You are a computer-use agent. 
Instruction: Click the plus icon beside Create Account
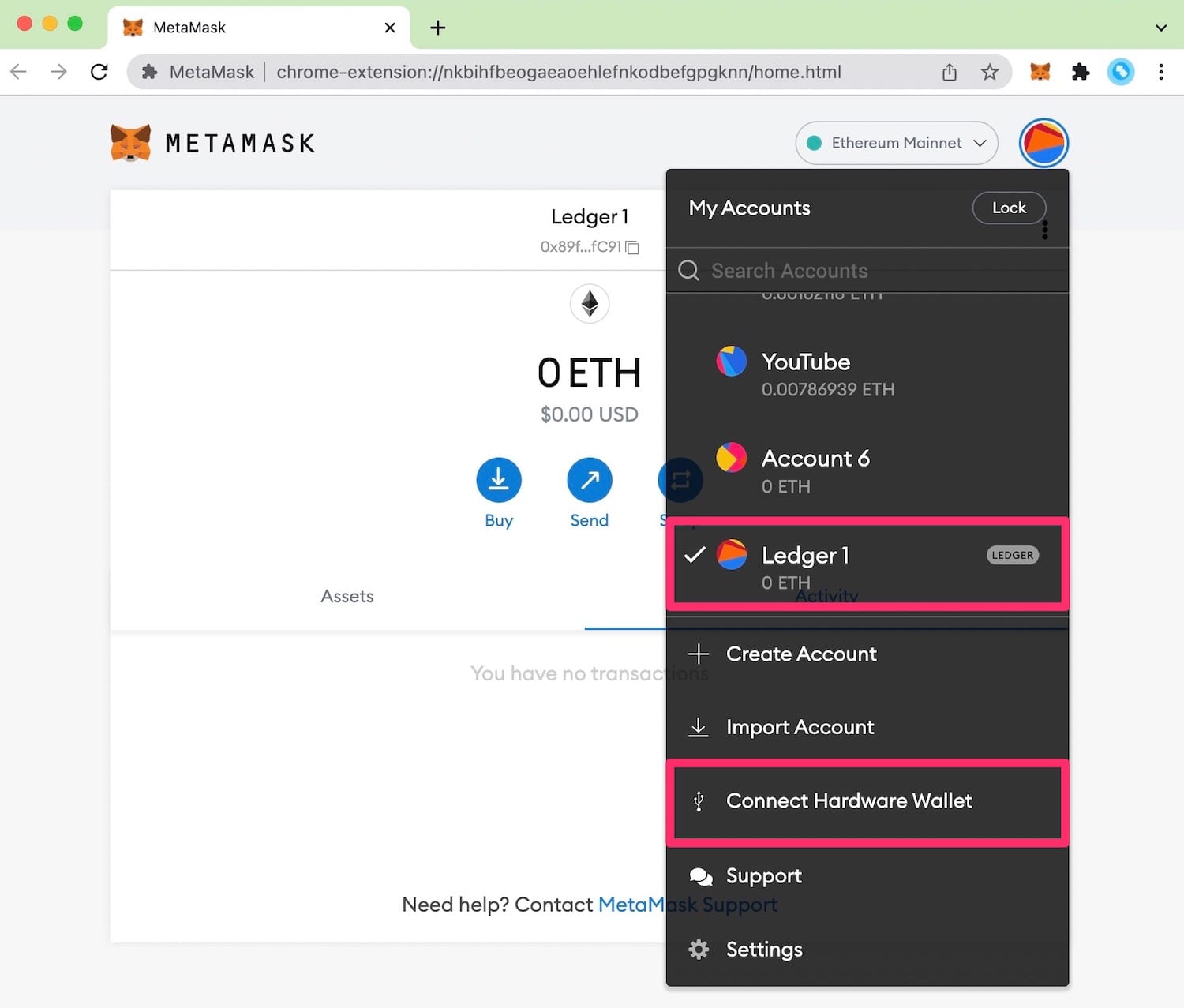point(699,654)
